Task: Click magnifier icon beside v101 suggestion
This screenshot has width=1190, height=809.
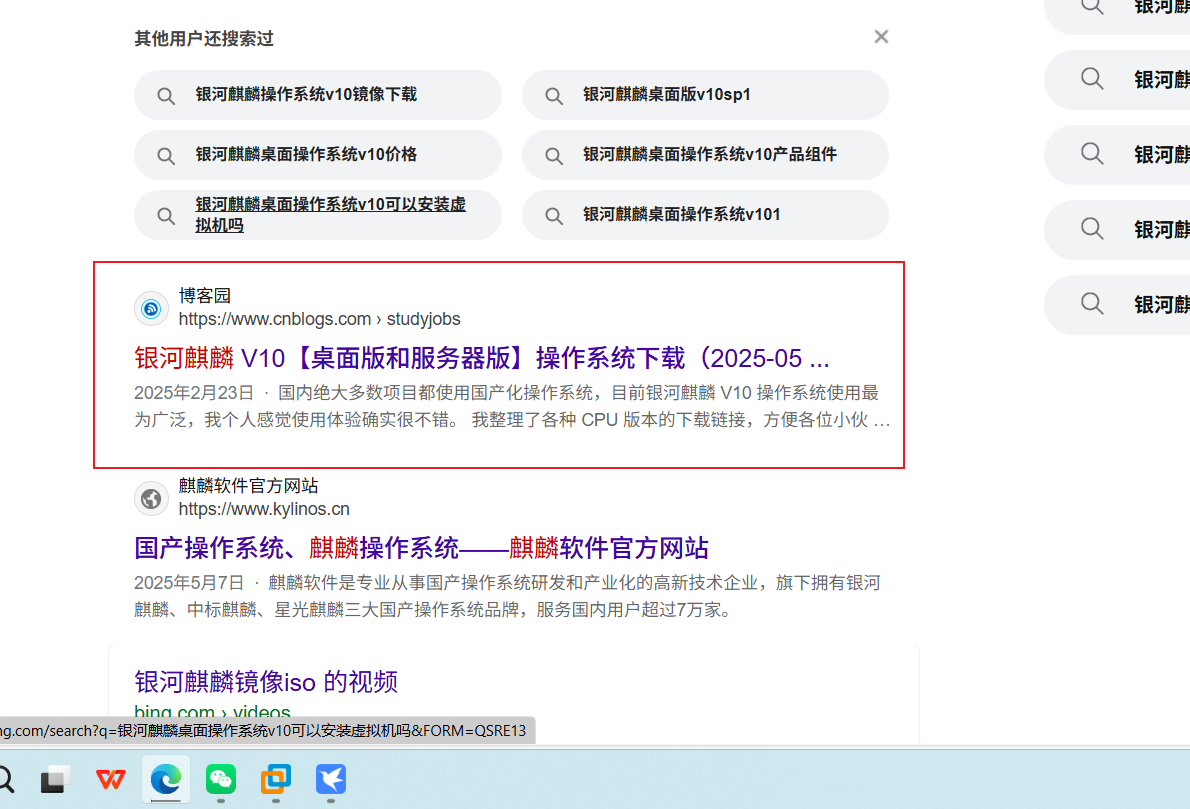Action: (x=554, y=216)
